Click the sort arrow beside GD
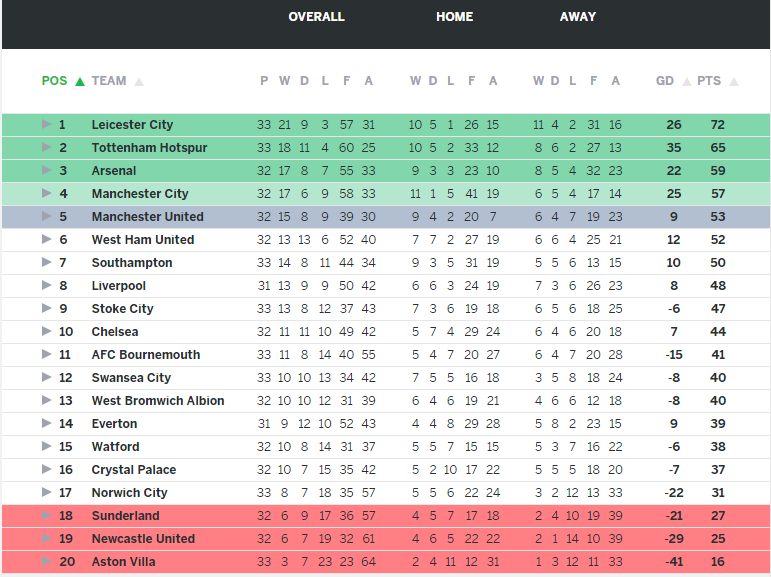The image size is (771, 577). pos(684,82)
